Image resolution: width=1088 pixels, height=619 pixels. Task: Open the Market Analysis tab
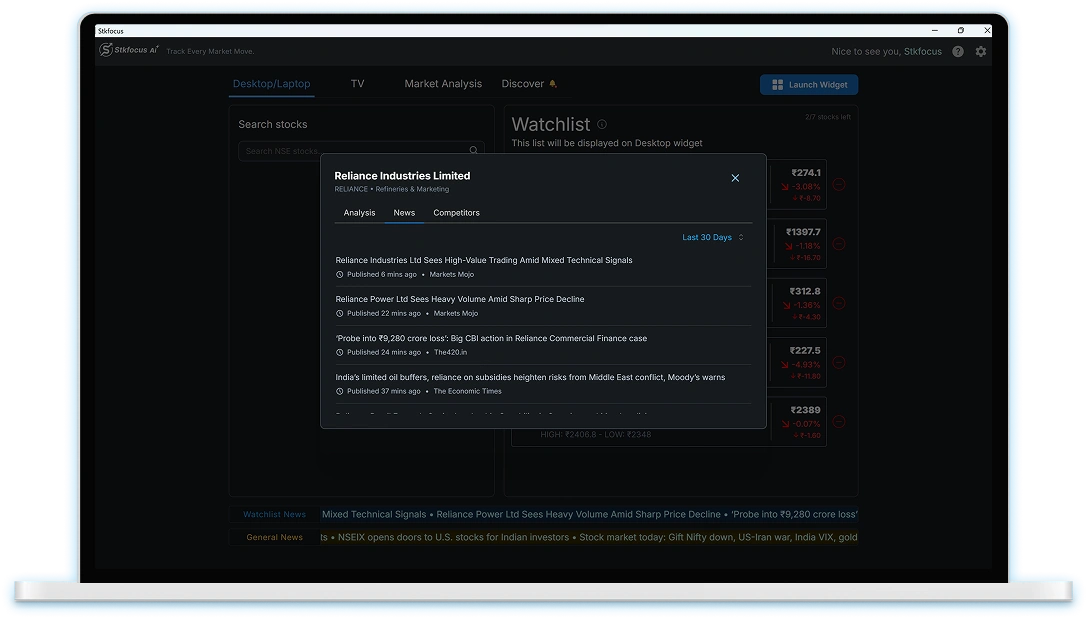443,84
